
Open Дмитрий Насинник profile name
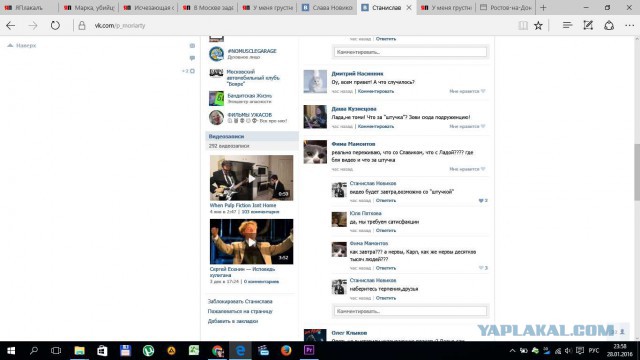click(357, 74)
